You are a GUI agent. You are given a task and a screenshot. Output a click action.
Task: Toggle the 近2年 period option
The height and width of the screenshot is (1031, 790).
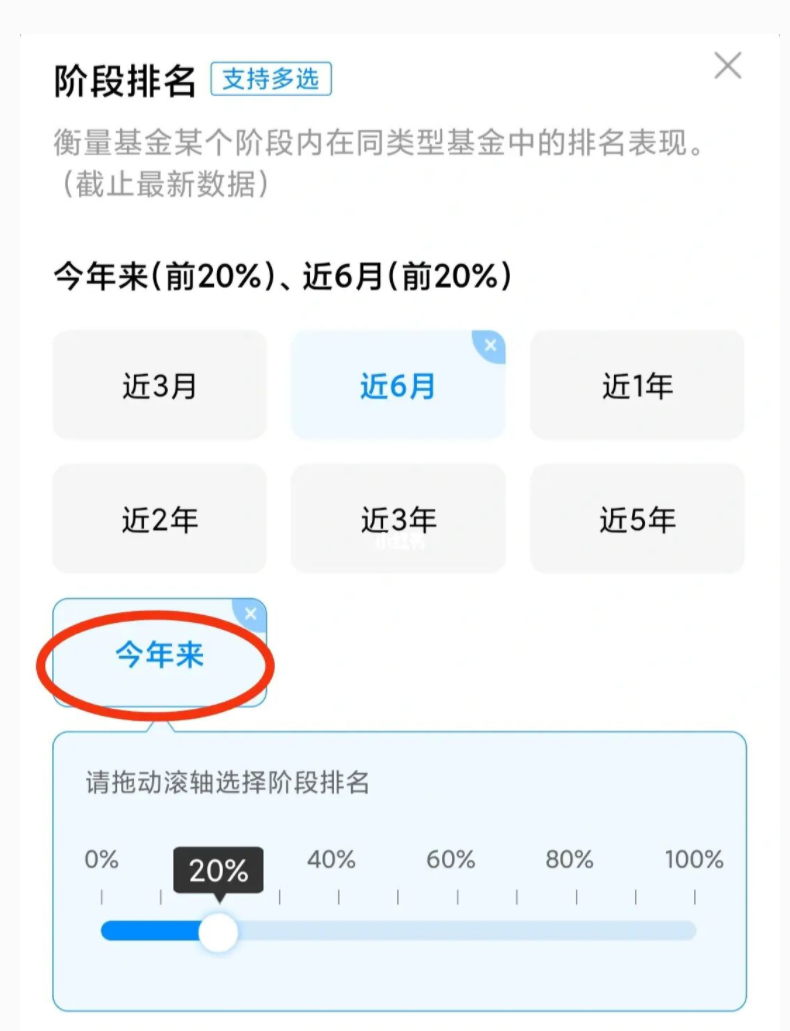tap(160, 519)
